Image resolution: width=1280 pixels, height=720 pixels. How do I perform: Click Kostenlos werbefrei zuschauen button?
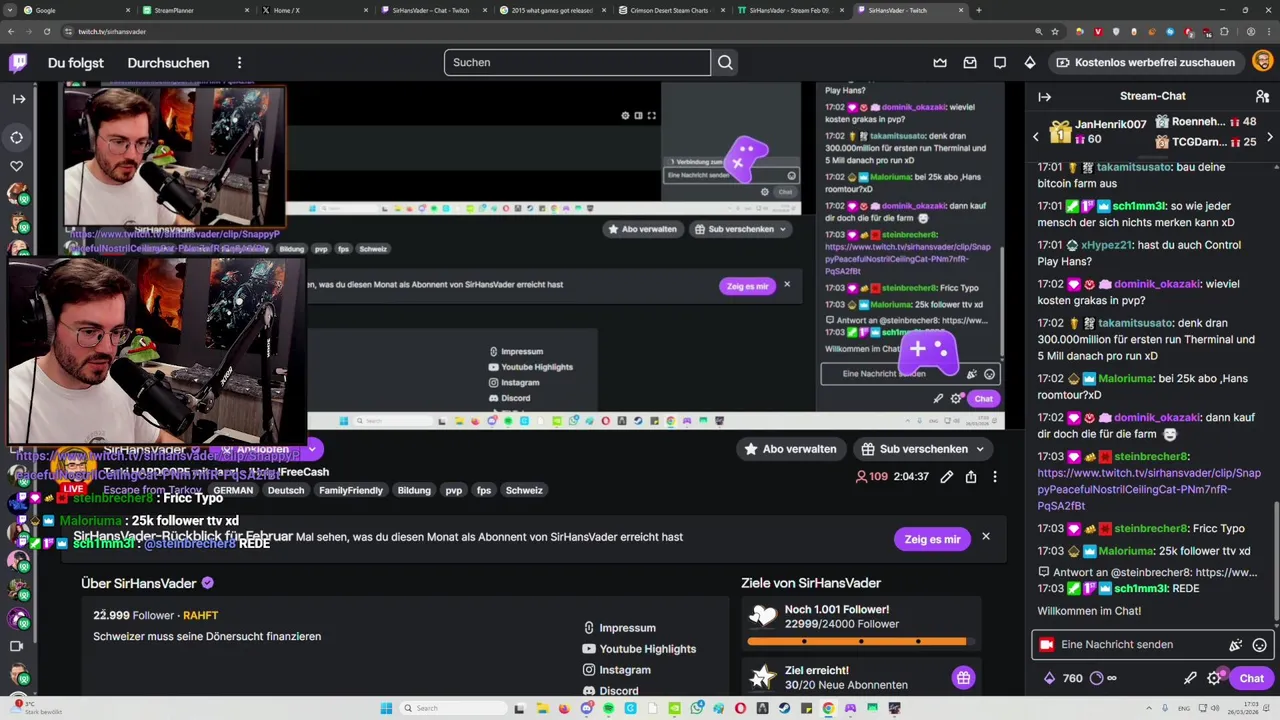coord(1146,63)
